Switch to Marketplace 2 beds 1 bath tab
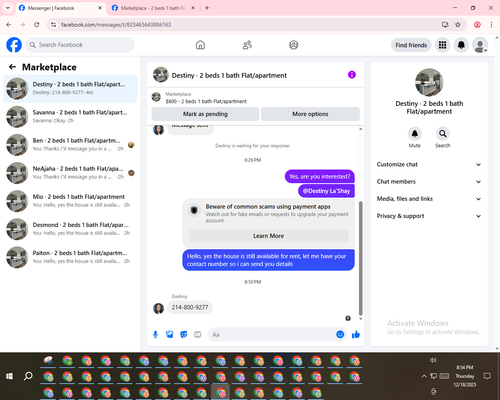500x400 pixels. (x=153, y=8)
